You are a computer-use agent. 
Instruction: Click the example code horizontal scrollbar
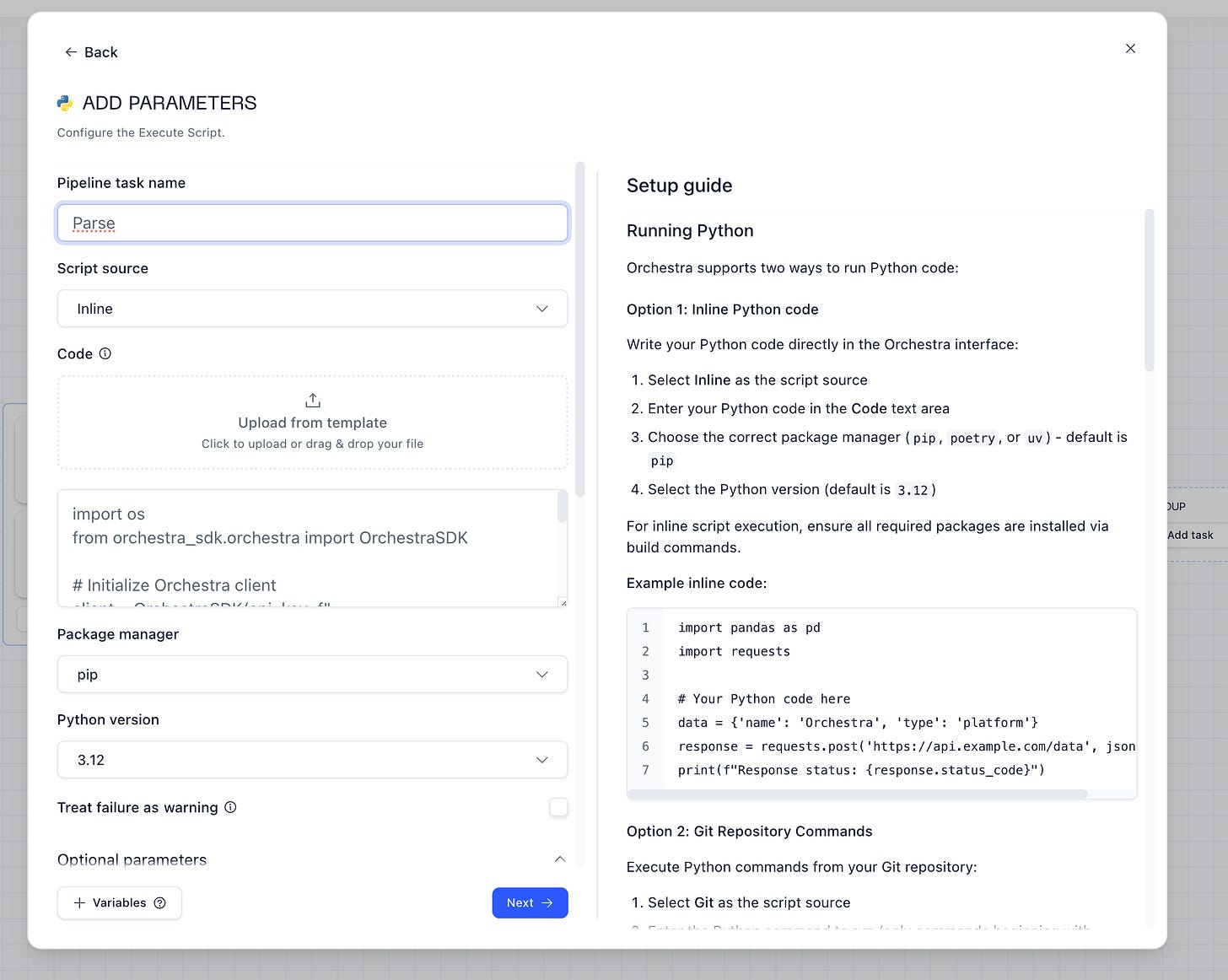[x=858, y=794]
